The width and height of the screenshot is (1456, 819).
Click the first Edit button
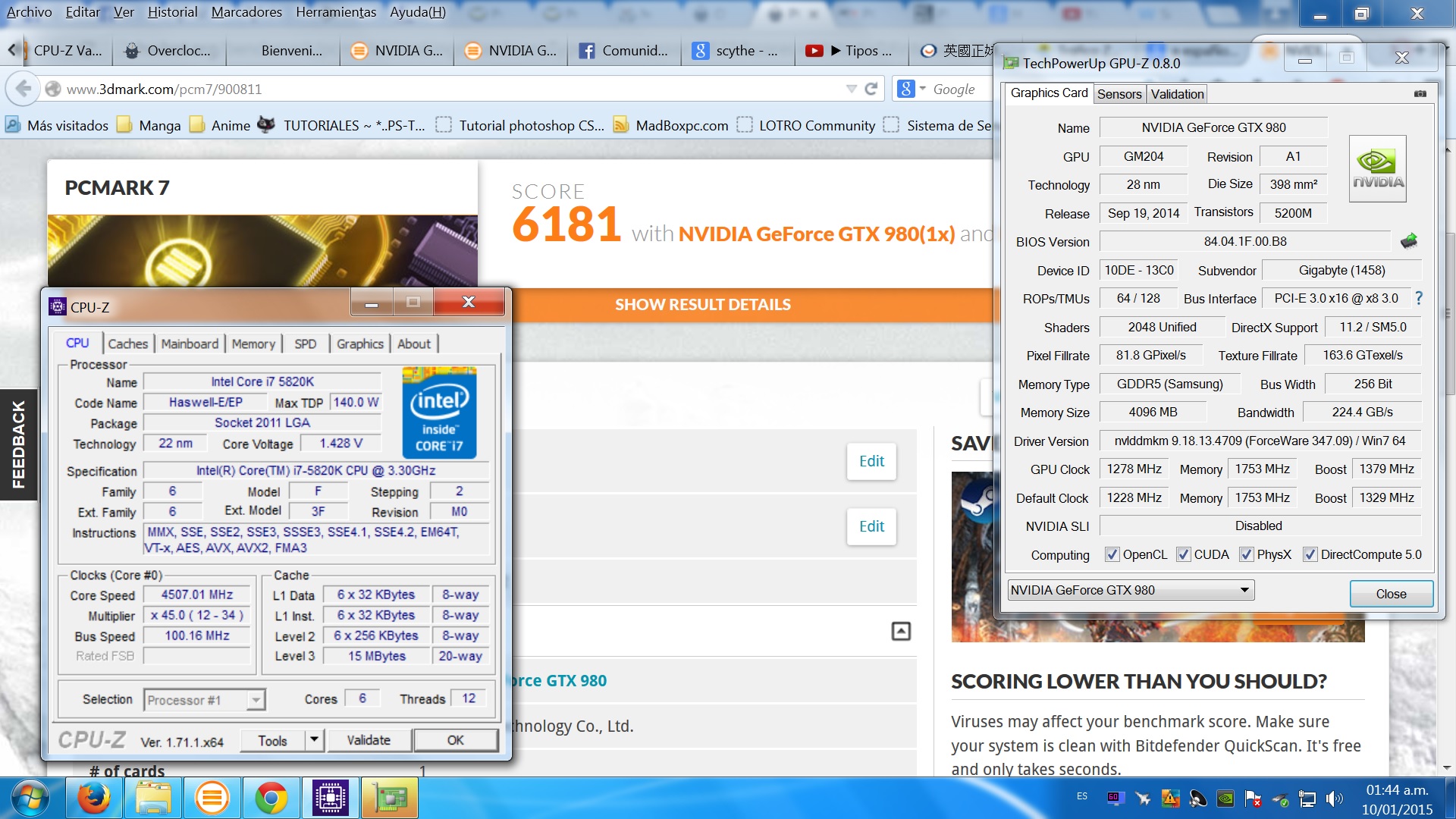pyautogui.click(x=871, y=461)
